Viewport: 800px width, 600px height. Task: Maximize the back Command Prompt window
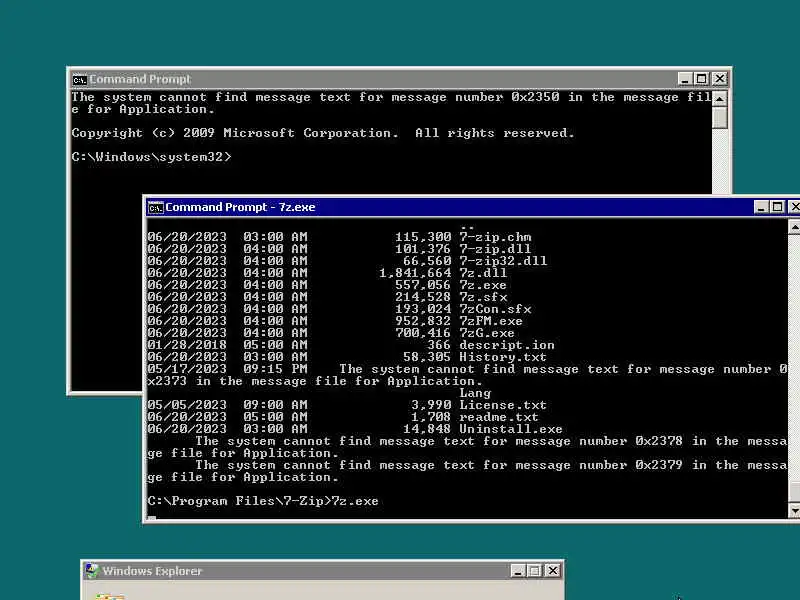[x=702, y=79]
